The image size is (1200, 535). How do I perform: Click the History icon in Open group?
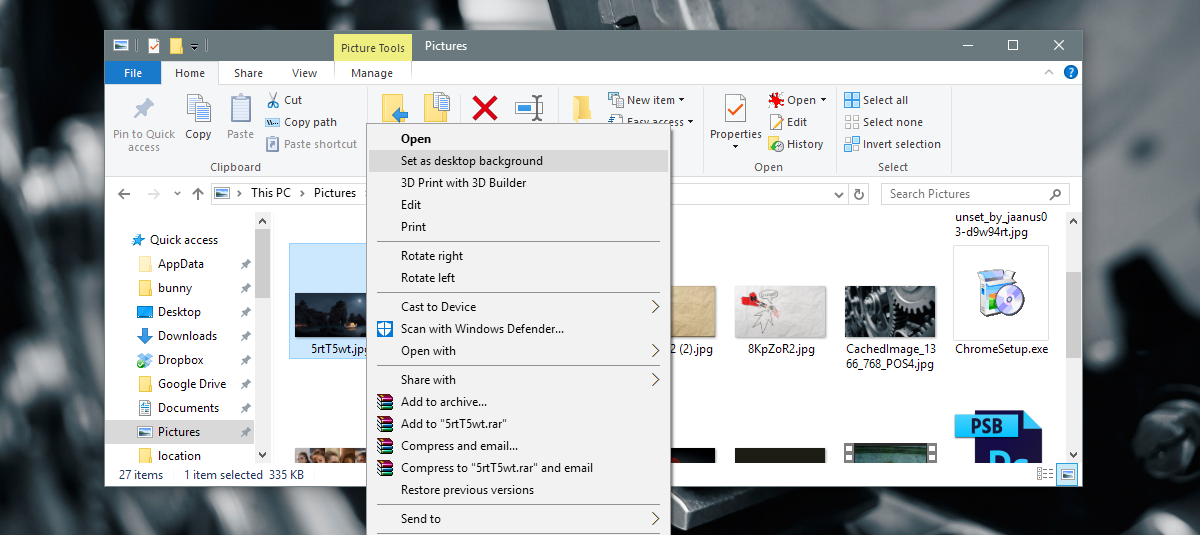click(776, 144)
